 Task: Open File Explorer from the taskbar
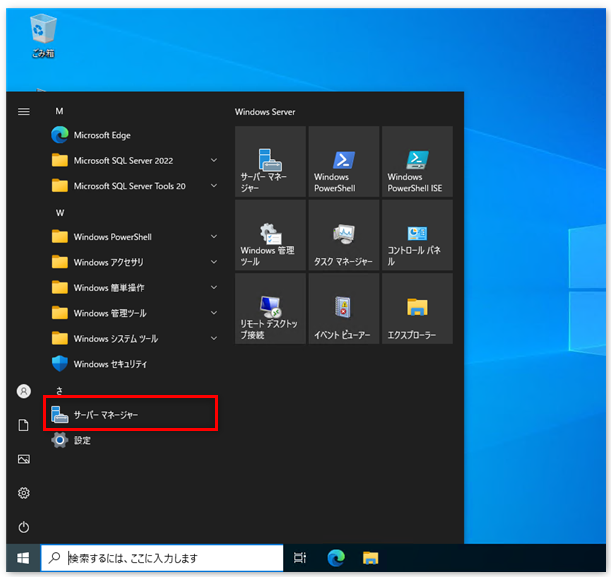point(371,558)
